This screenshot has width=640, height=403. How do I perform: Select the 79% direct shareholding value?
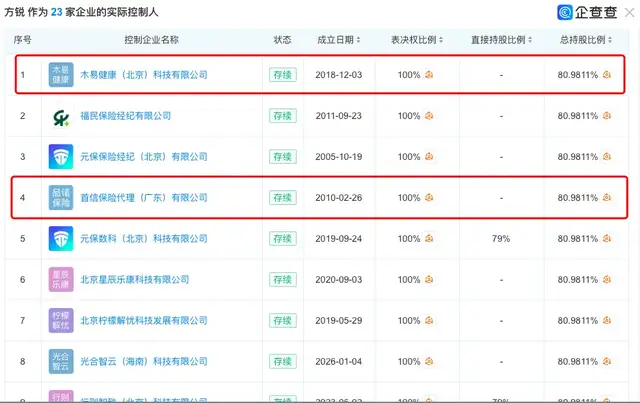pos(501,238)
